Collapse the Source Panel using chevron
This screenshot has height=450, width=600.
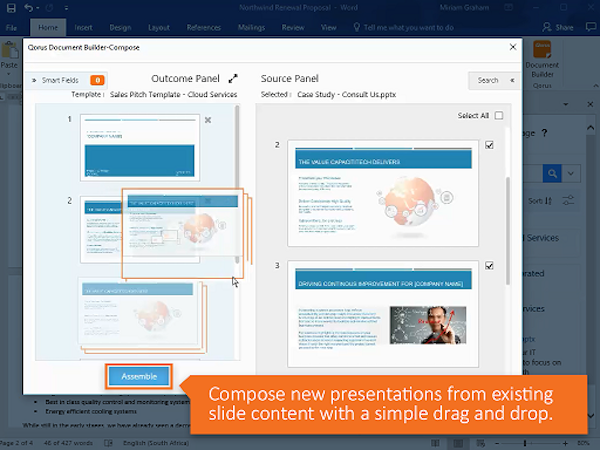click(x=513, y=80)
